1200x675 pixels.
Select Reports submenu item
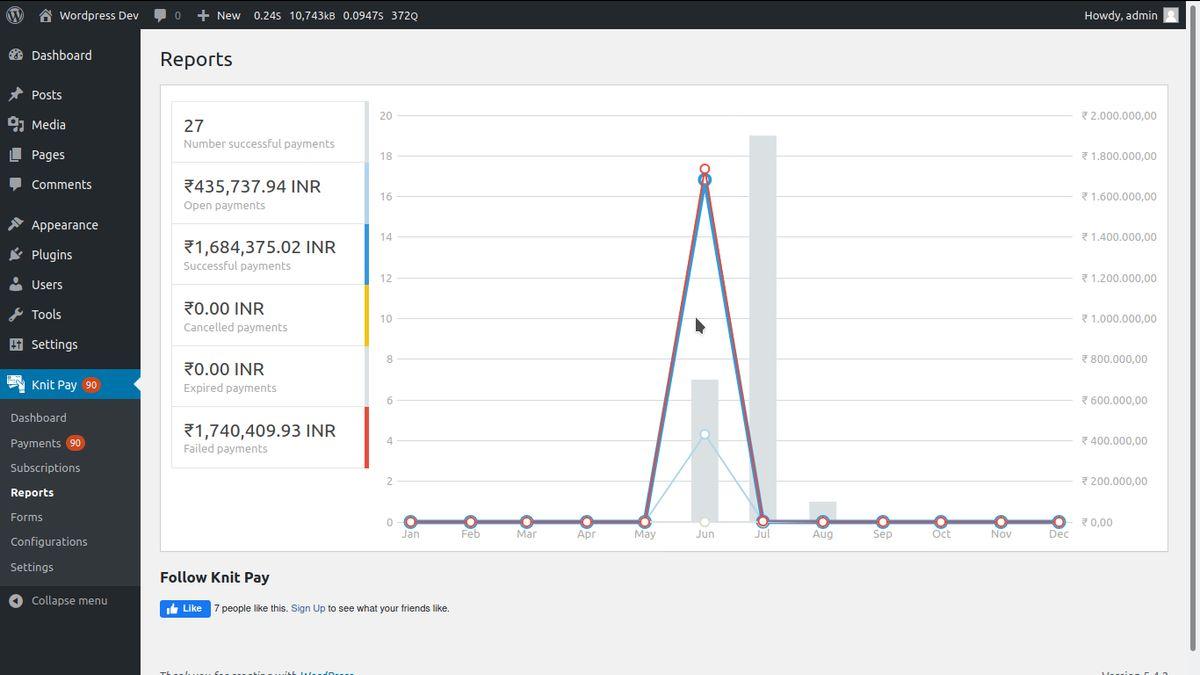point(32,493)
